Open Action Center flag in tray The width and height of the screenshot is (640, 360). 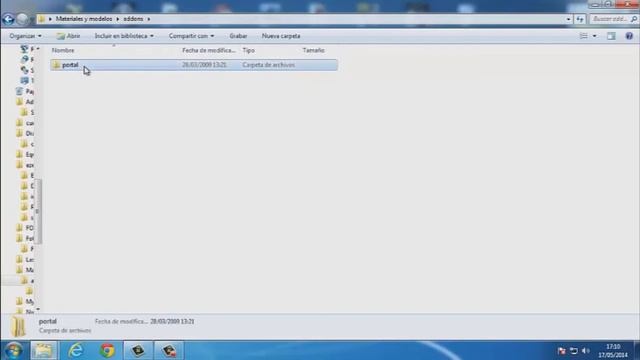click(562, 351)
